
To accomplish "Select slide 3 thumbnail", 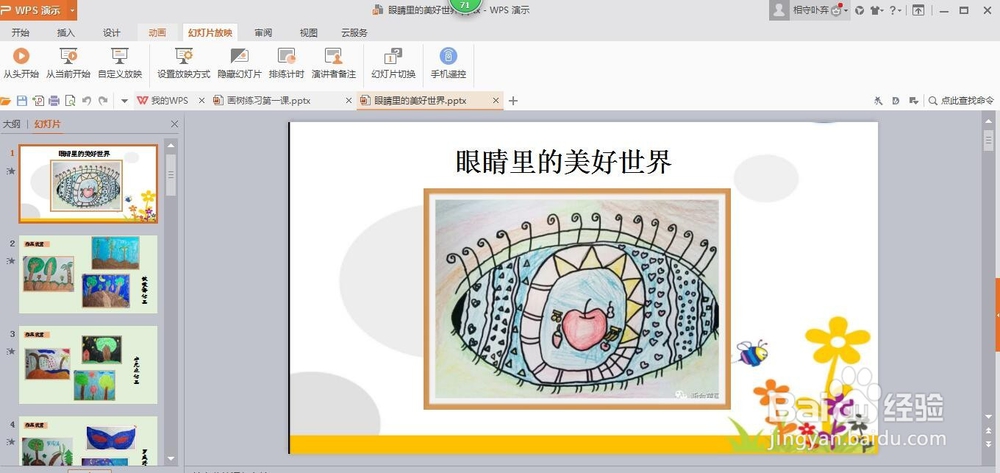I will tap(88, 365).
